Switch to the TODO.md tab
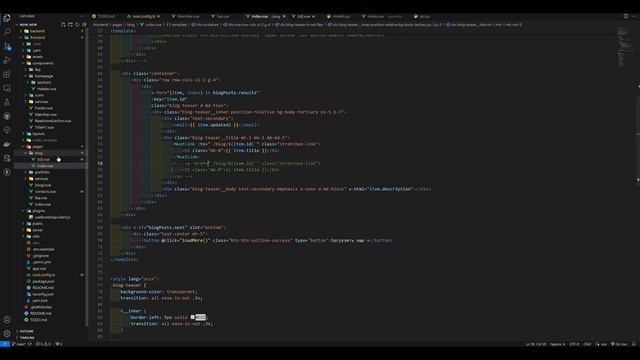 click(104, 16)
